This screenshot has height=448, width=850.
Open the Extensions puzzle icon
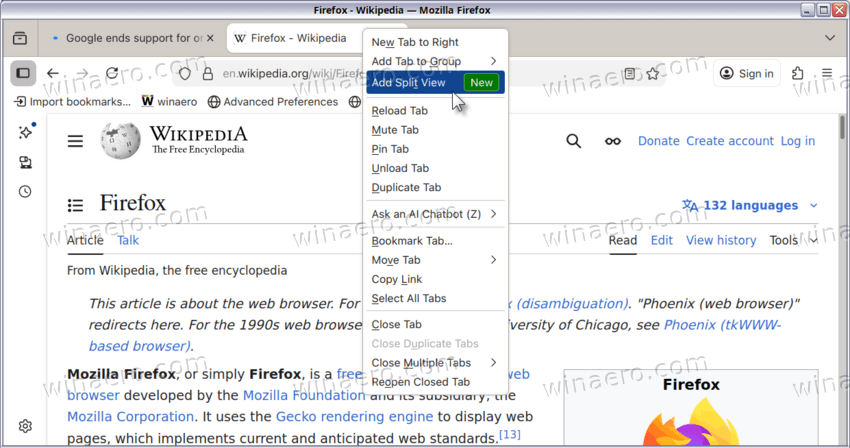(x=797, y=73)
